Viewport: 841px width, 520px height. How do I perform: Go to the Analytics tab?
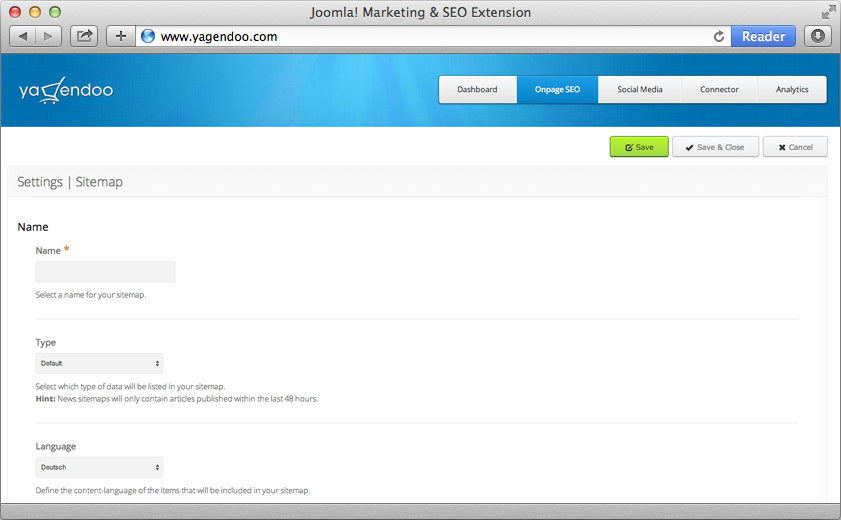[792, 90]
